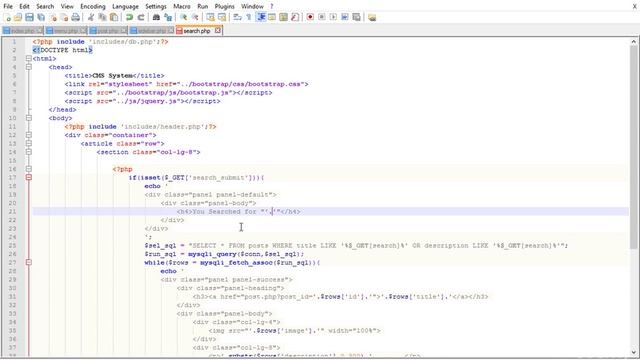Click the '$sel_sql' variable on line 25
The width and height of the screenshot is (640, 360).
point(160,245)
